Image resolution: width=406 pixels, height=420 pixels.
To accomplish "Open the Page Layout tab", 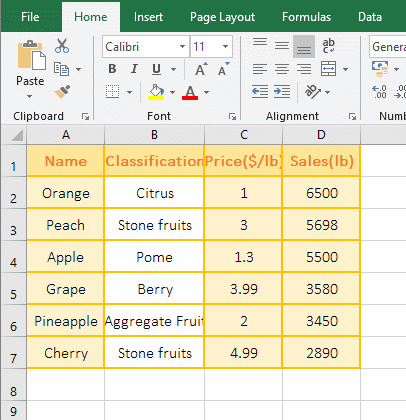I will (222, 17).
